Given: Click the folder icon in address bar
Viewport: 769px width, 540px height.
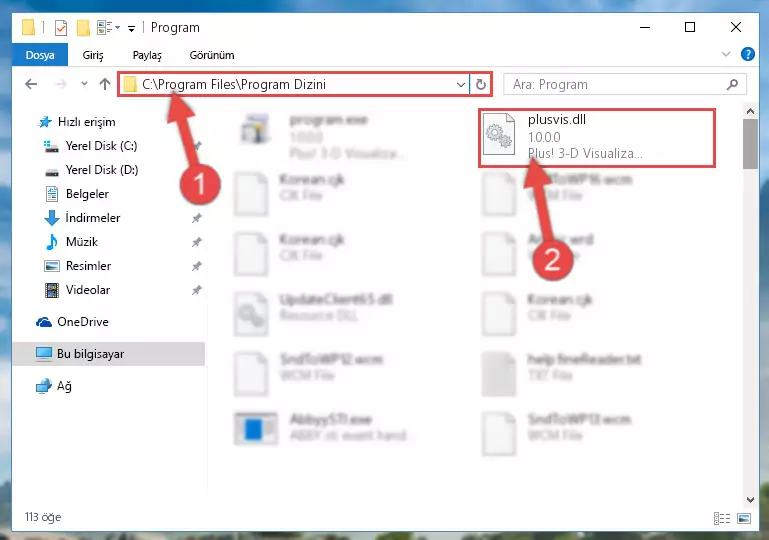Looking at the screenshot, I should (x=129, y=84).
